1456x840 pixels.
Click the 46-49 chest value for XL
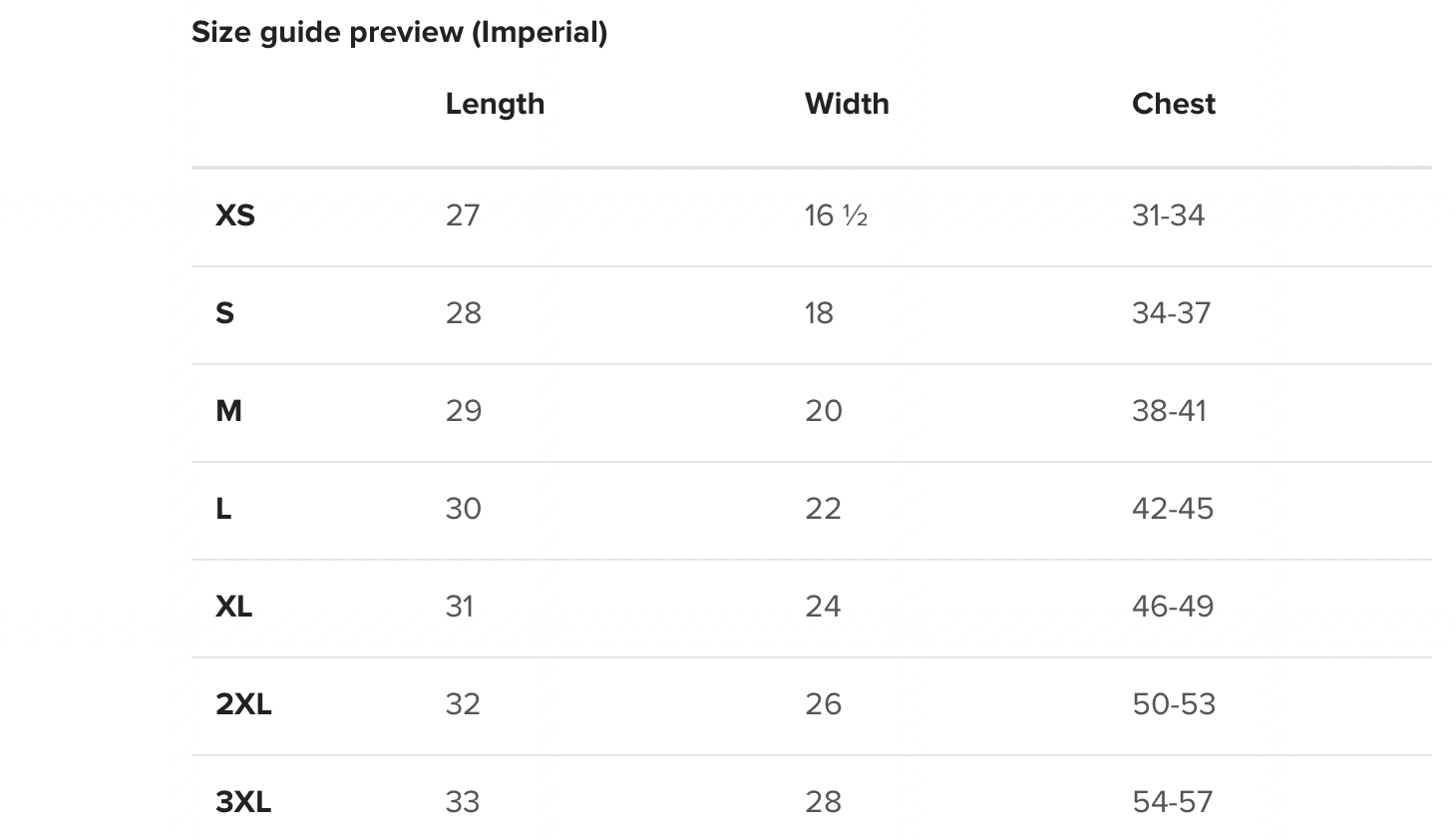pos(1173,607)
